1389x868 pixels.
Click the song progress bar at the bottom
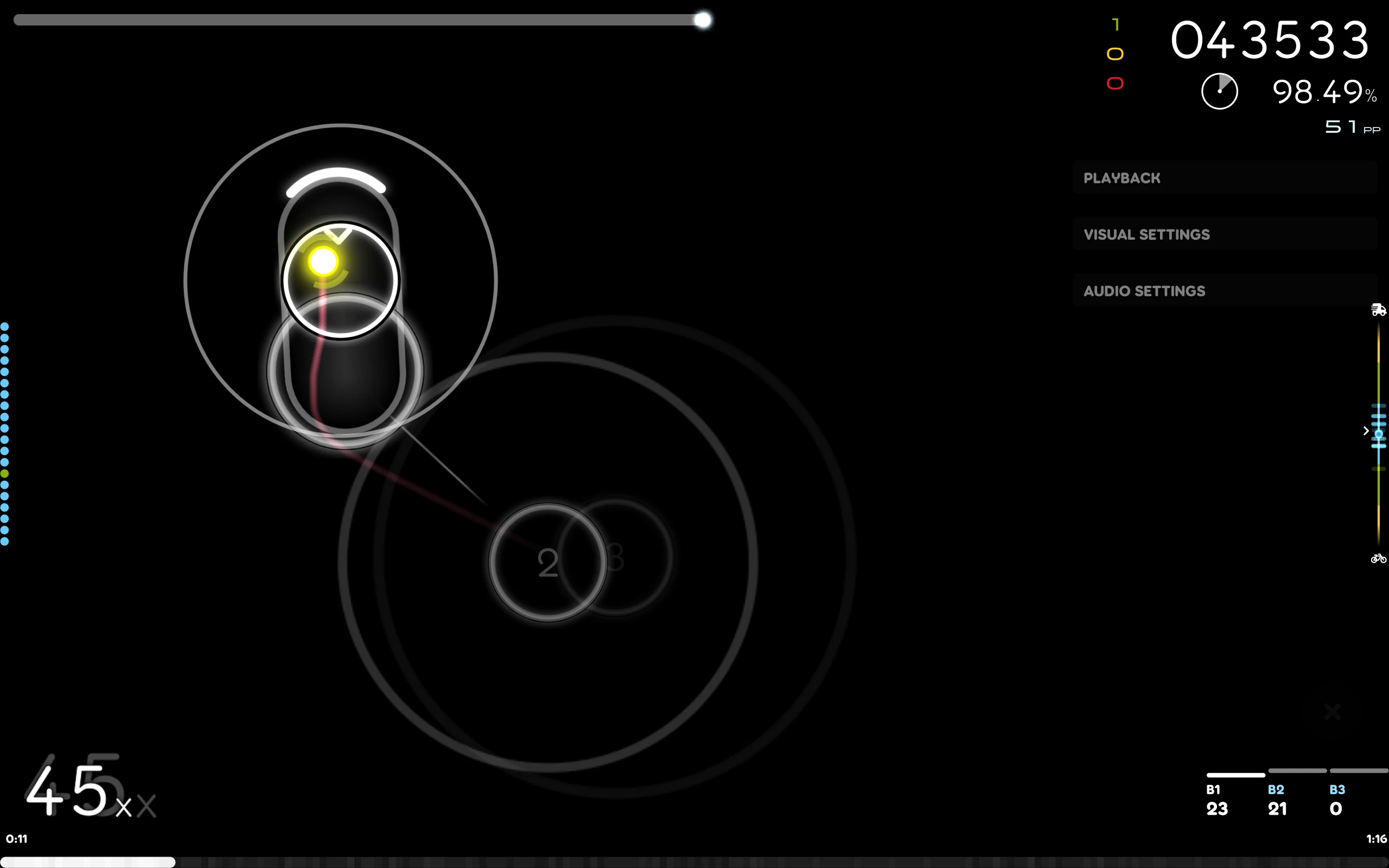[x=694, y=861]
